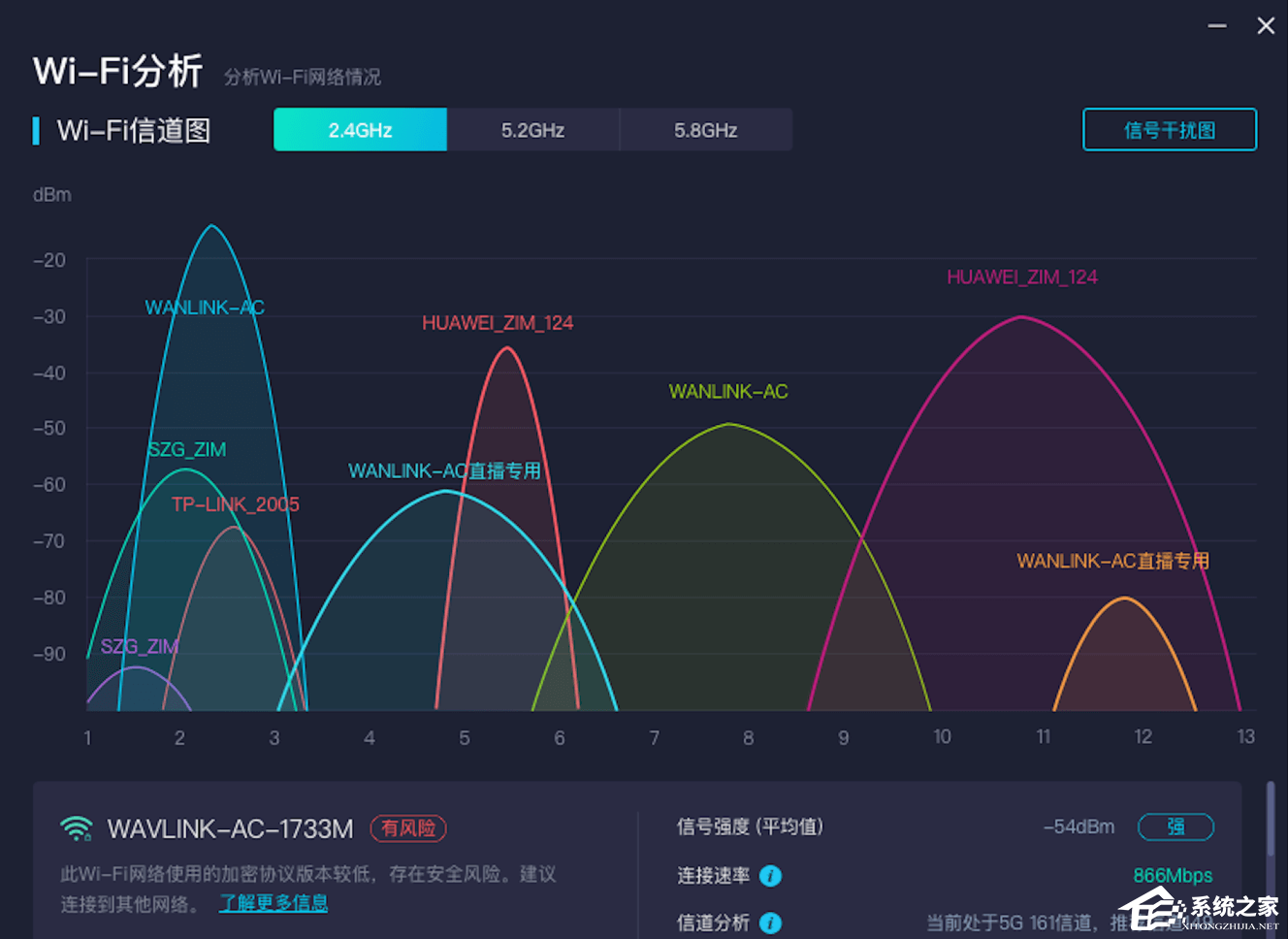Click the 866Mbps connection rate value

click(1173, 876)
